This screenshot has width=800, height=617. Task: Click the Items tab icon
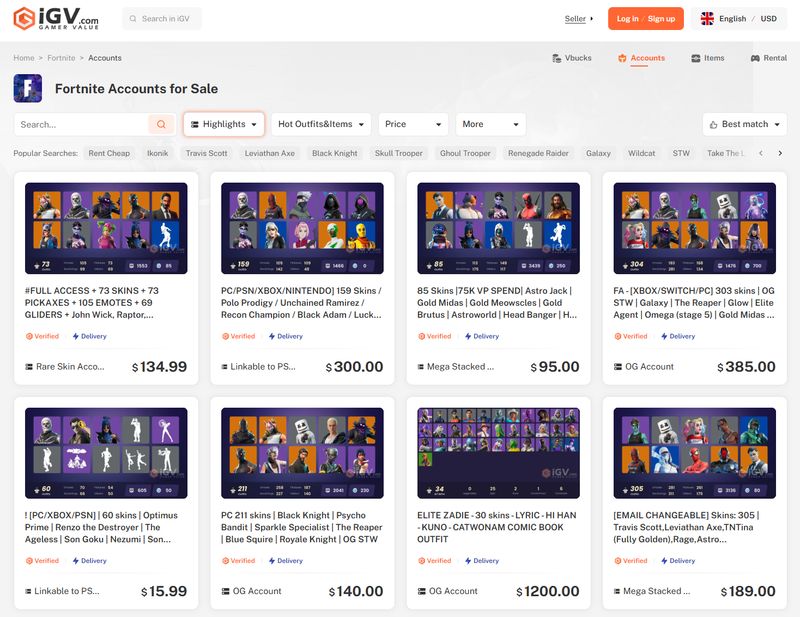[x=695, y=58]
